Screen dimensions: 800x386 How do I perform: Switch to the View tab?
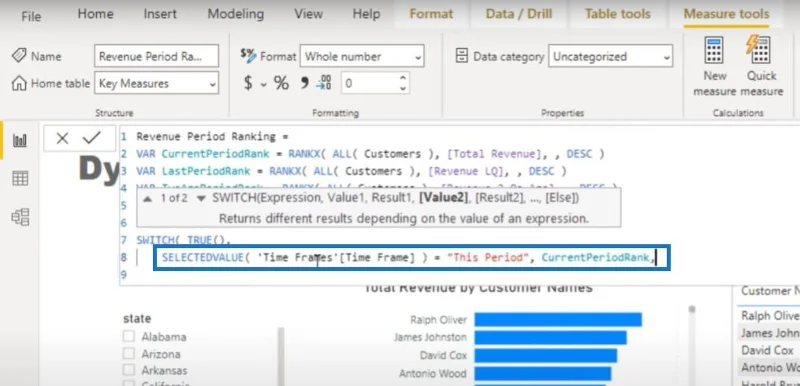click(308, 14)
